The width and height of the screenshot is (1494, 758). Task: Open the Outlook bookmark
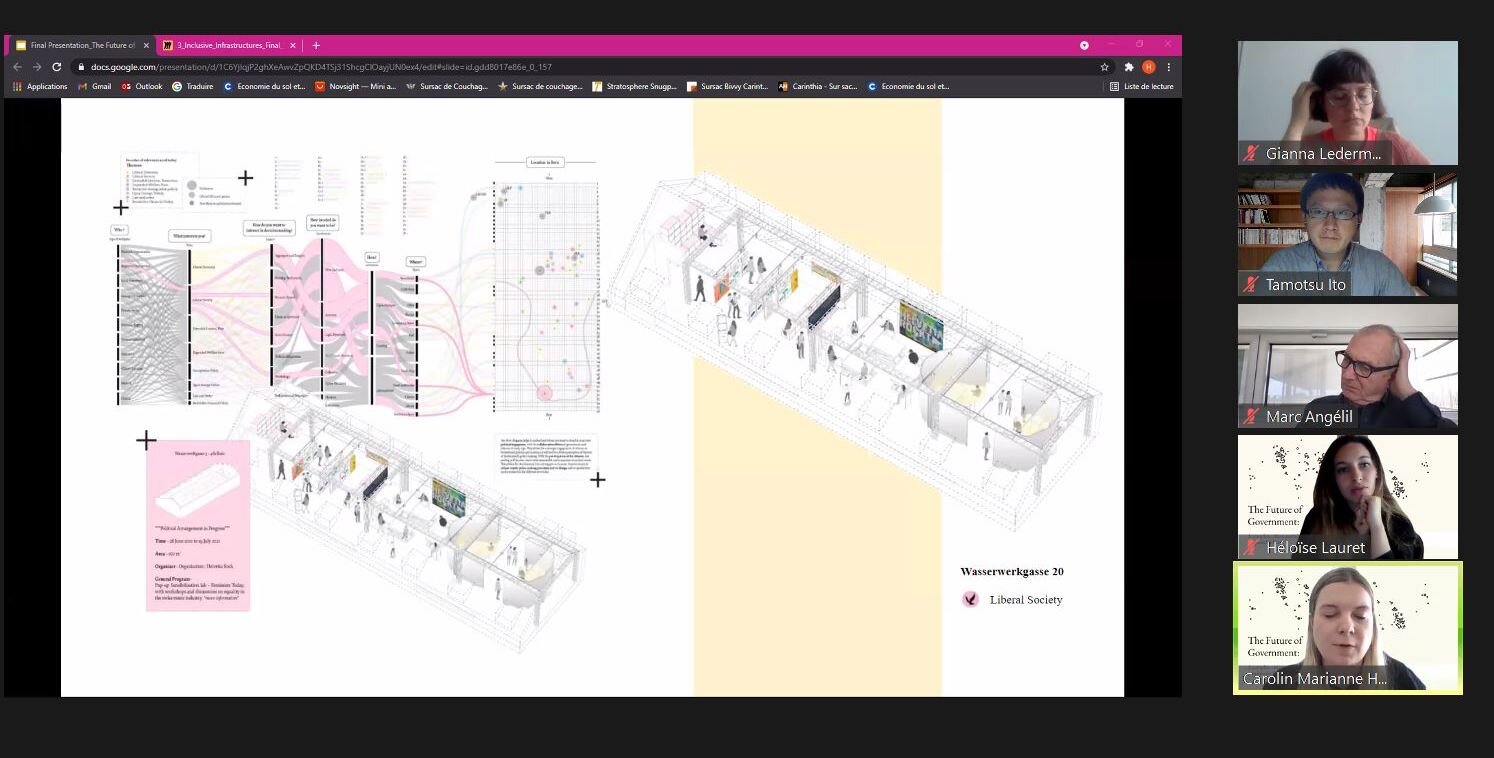pos(141,87)
